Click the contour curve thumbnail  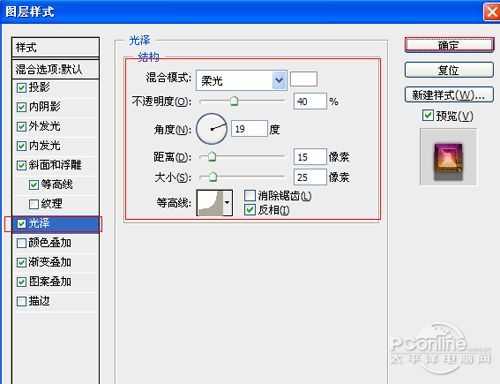point(210,203)
